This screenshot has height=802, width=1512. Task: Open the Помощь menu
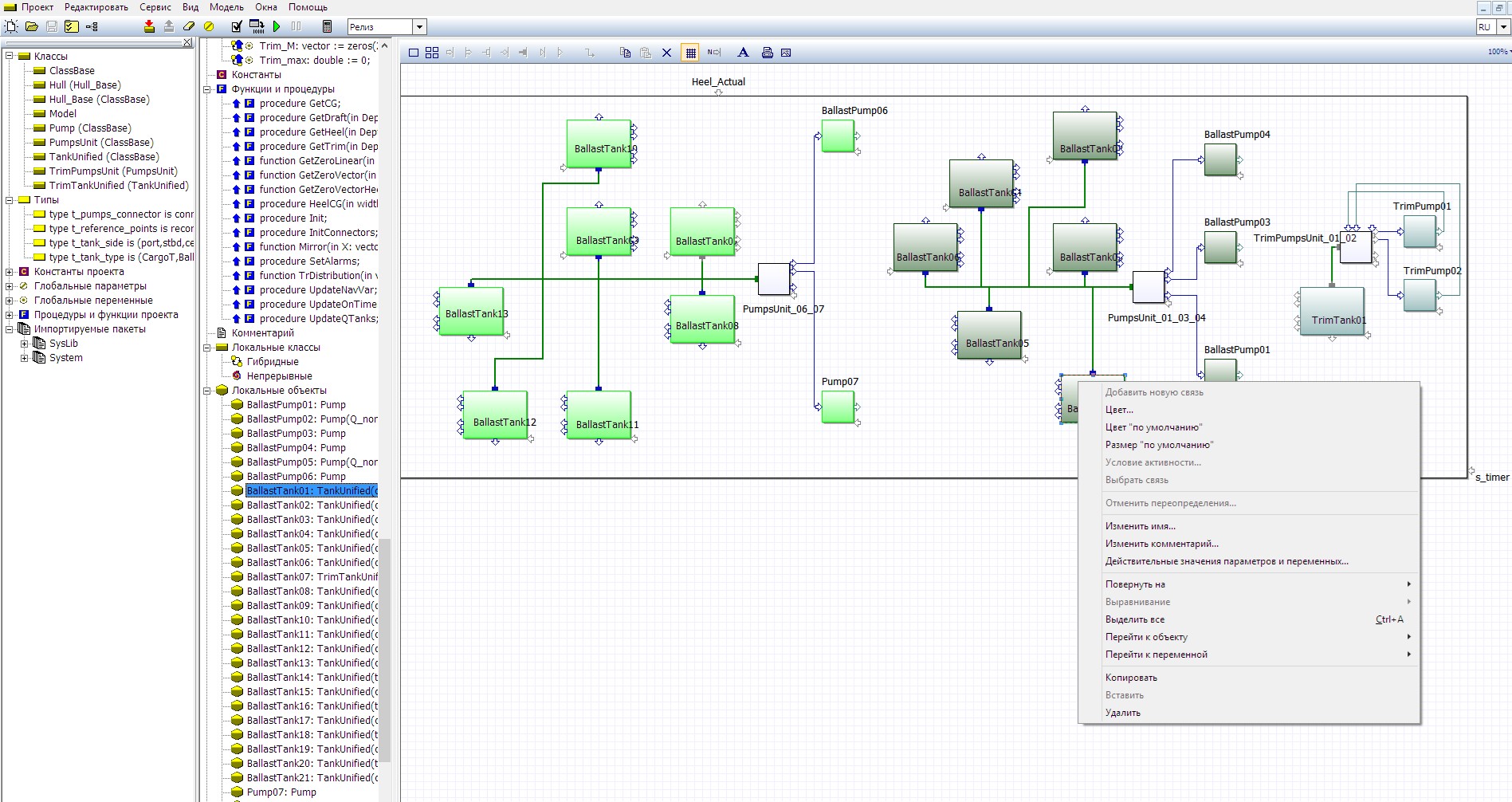308,7
